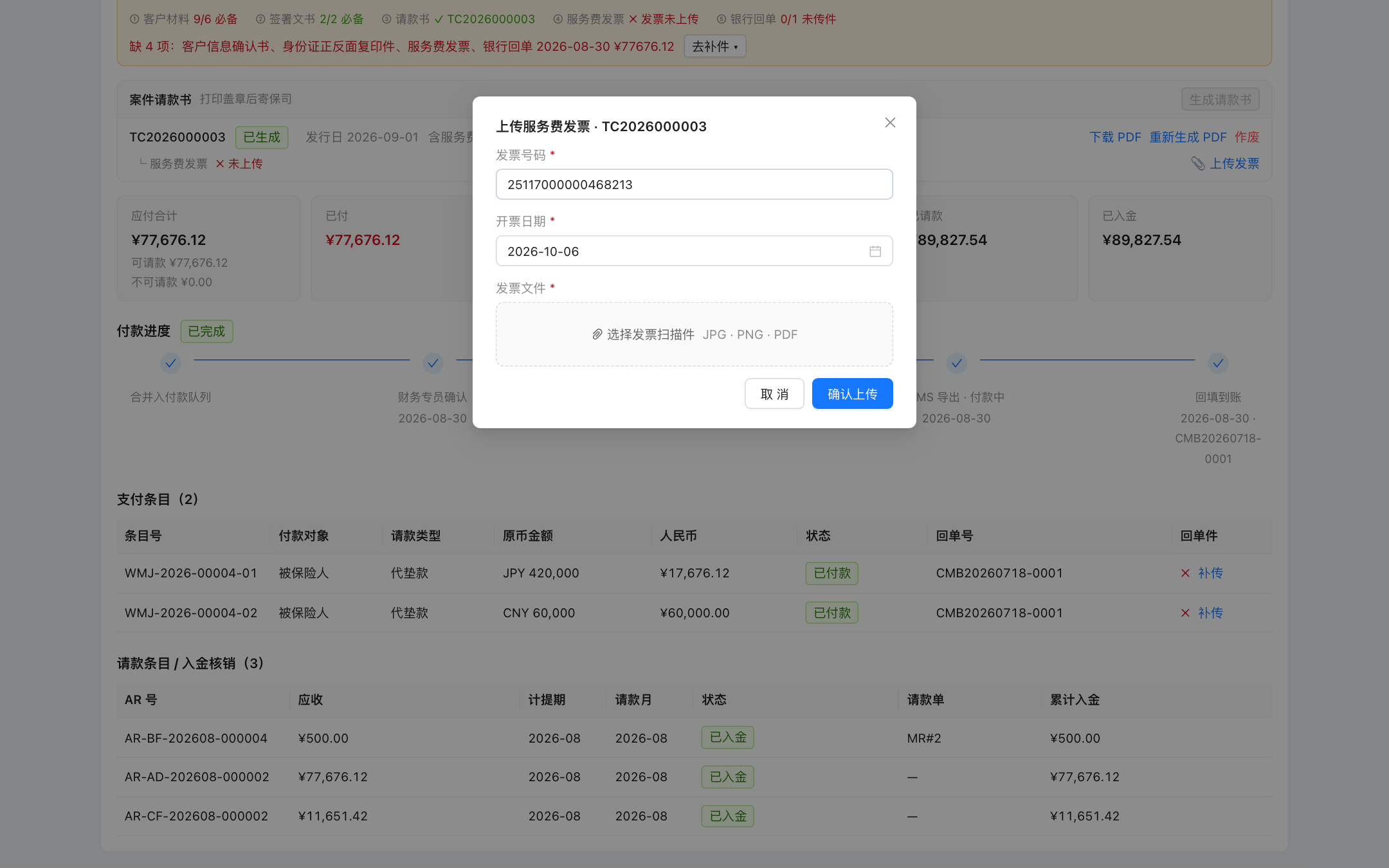Click the 付中 step checkmark dated 2026-08-30
Screen dimensions: 1389x868
click(956, 363)
